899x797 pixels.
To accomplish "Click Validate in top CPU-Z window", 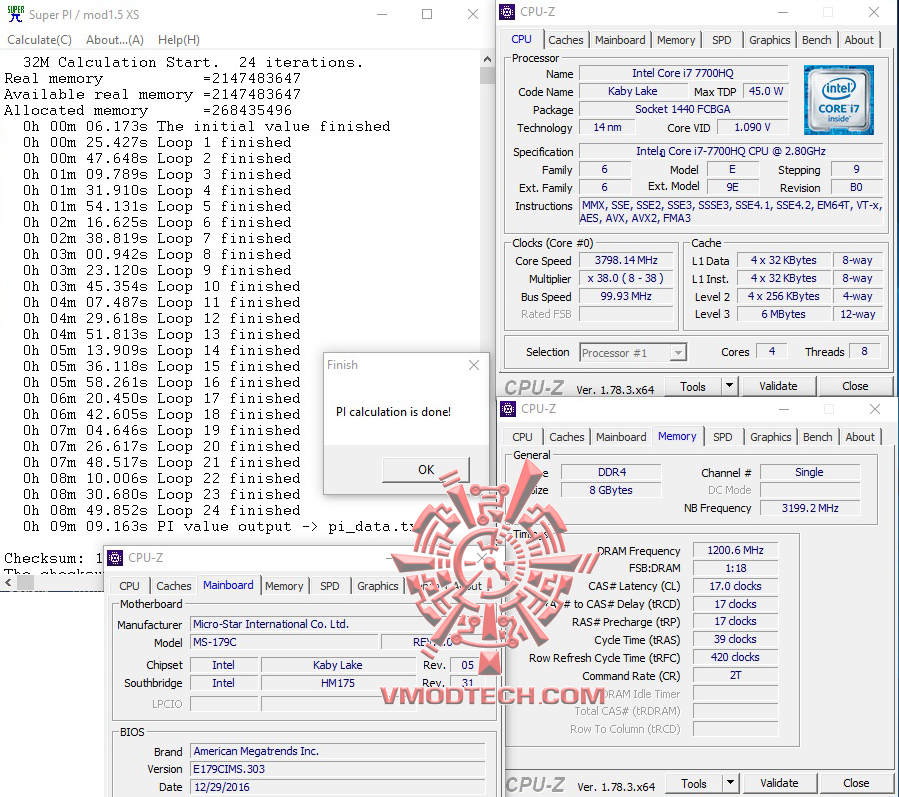I will click(x=778, y=386).
